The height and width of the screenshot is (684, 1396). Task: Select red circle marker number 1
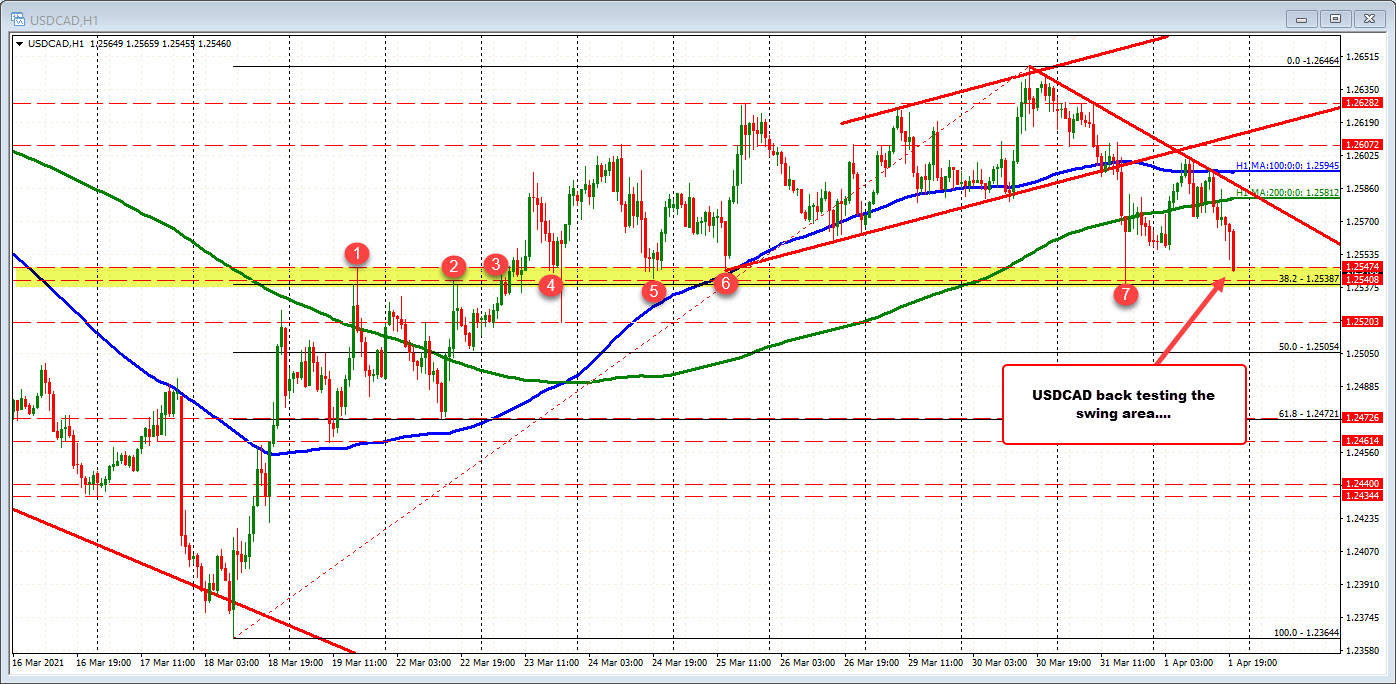click(358, 254)
